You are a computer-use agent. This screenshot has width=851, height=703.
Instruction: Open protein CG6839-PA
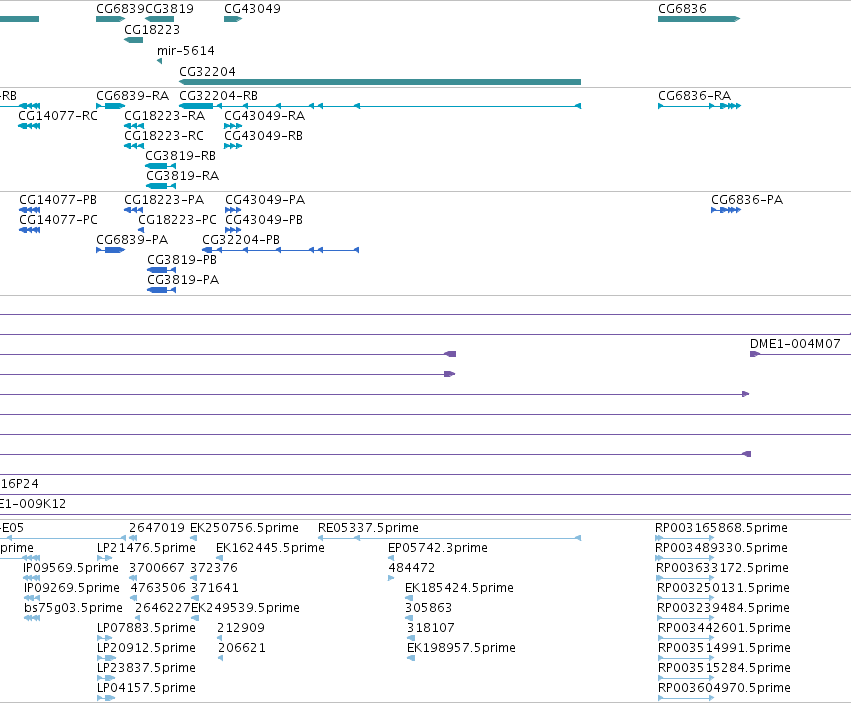tap(111, 250)
